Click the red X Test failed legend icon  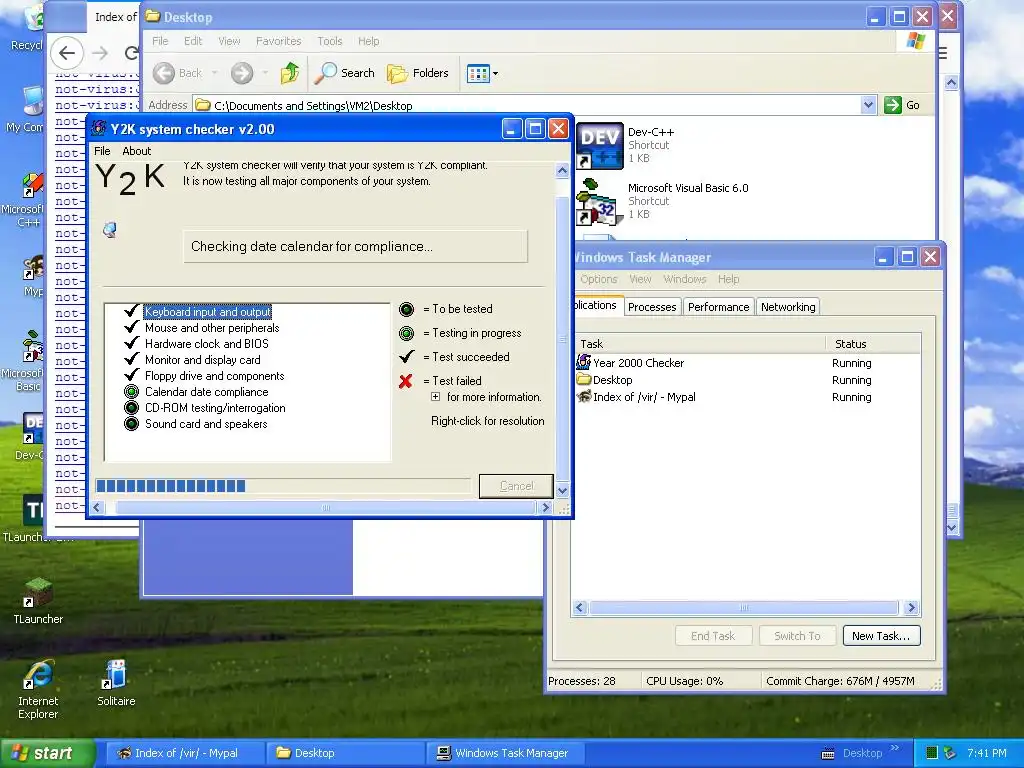(x=406, y=381)
